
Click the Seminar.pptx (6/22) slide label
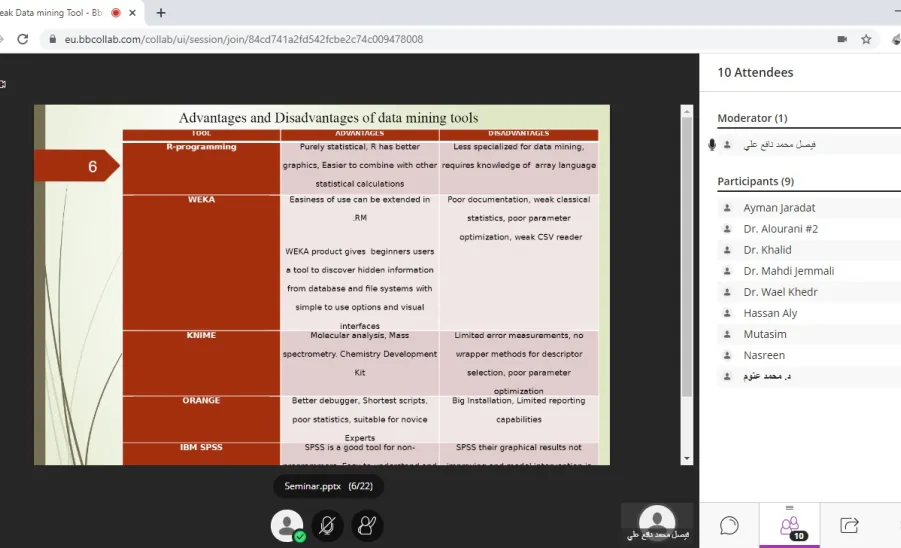pyautogui.click(x=328, y=486)
